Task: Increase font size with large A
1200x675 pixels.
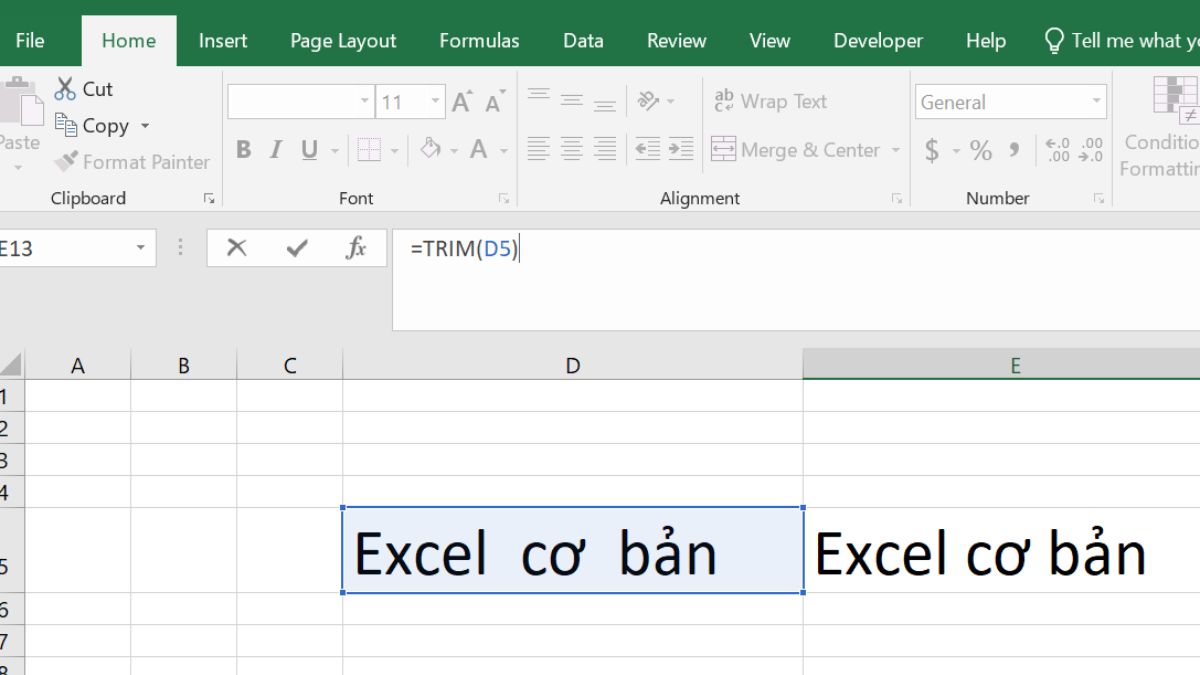Action: 461,102
